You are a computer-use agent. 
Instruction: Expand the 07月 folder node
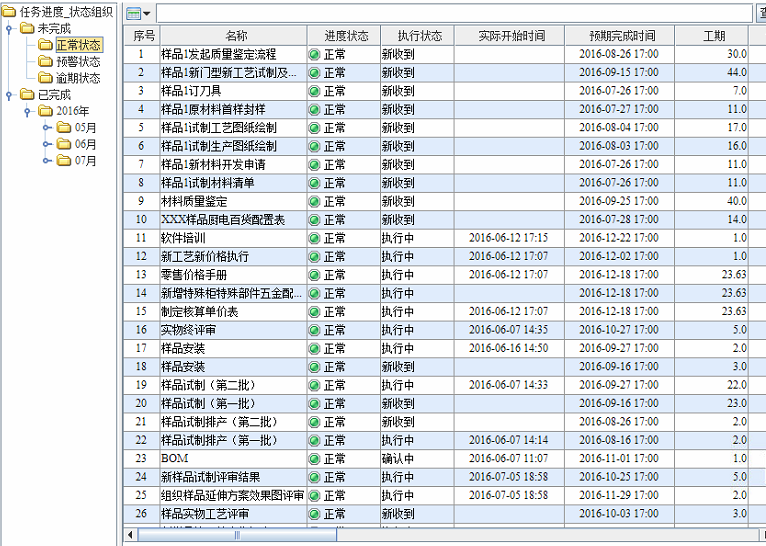(45, 160)
